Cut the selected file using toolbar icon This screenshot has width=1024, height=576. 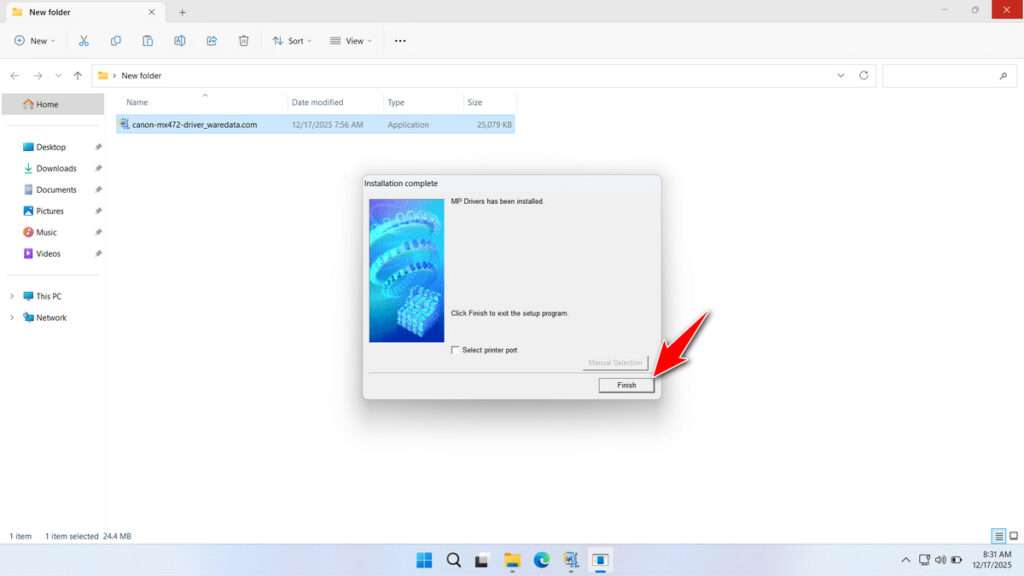tap(84, 40)
